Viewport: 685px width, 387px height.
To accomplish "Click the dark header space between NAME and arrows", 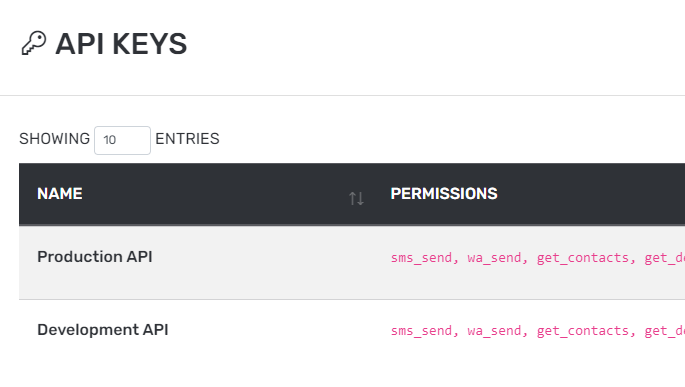I will pyautogui.click(x=214, y=194).
